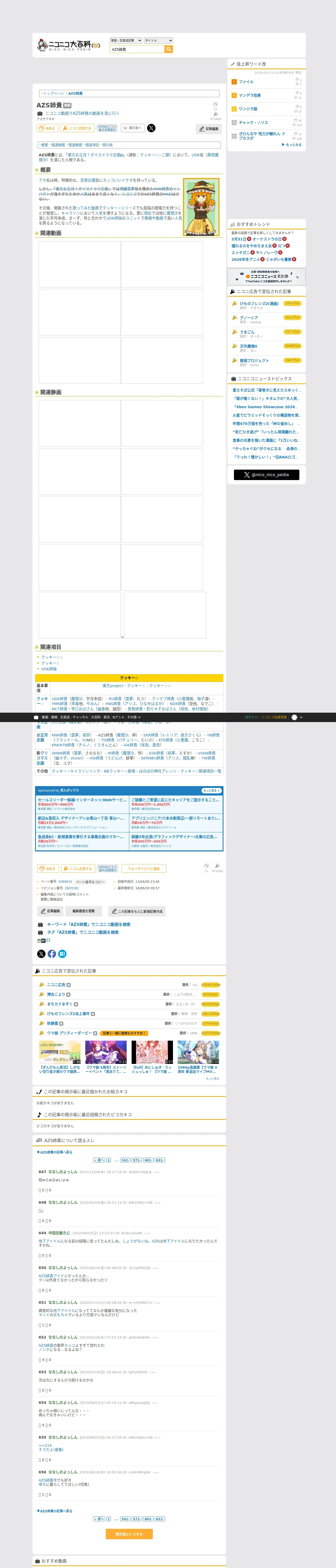Click the megaphone icon beside けものフレンズ2(漫画)

235,303
